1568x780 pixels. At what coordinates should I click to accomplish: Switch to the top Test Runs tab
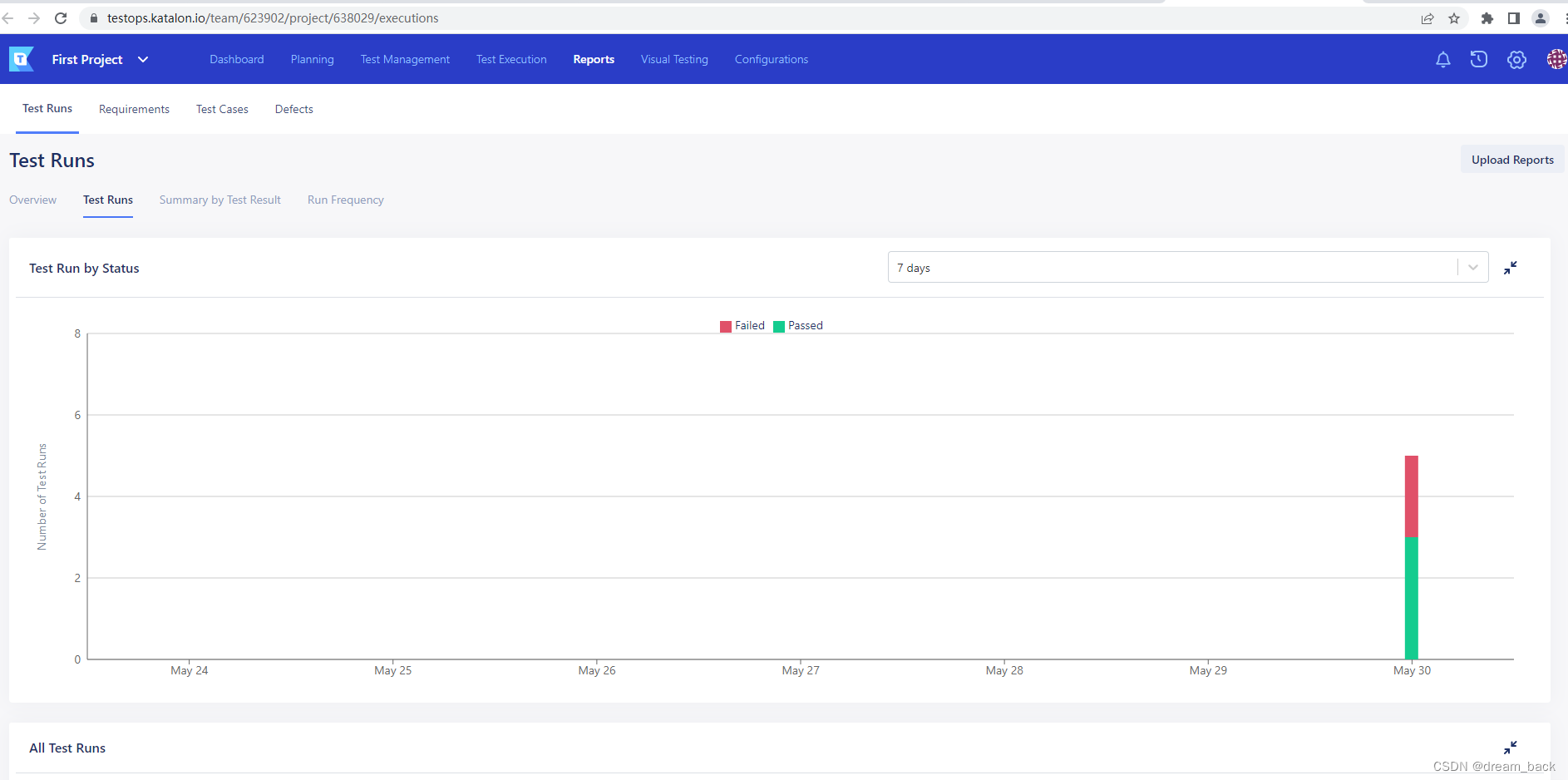[47, 108]
